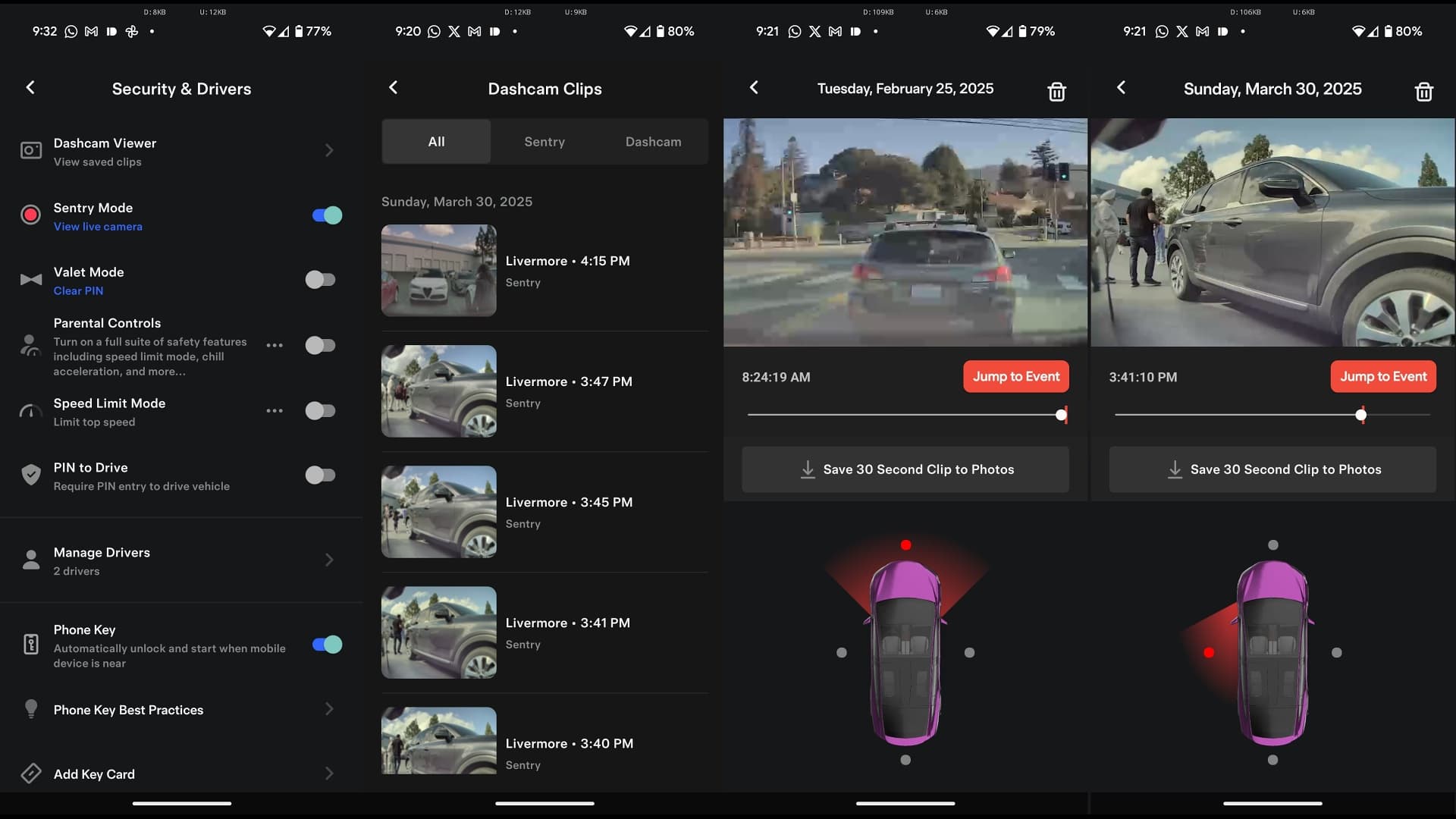Select the red left camera dot on March 30 clip
The image size is (1456, 819).
click(1209, 653)
